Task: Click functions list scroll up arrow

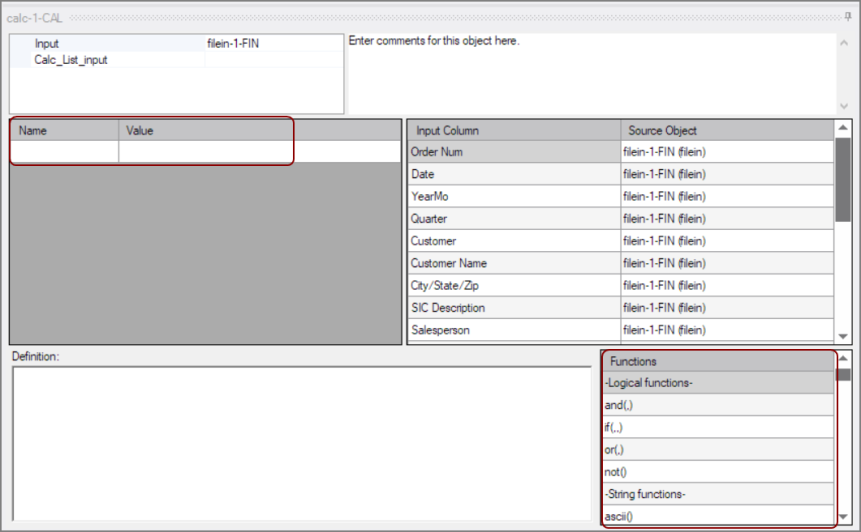Action: click(843, 359)
